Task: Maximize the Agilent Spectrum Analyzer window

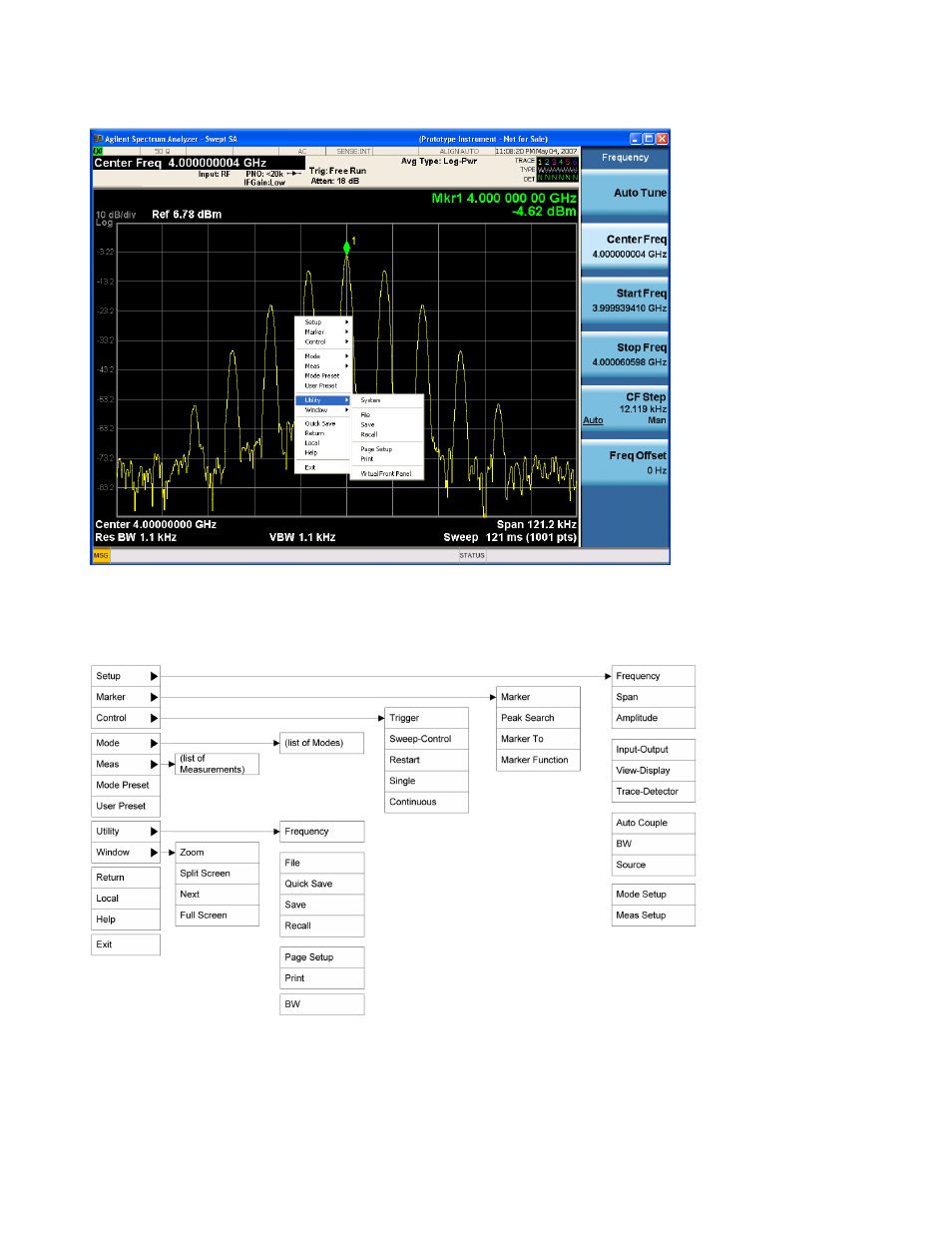Action: [649, 139]
